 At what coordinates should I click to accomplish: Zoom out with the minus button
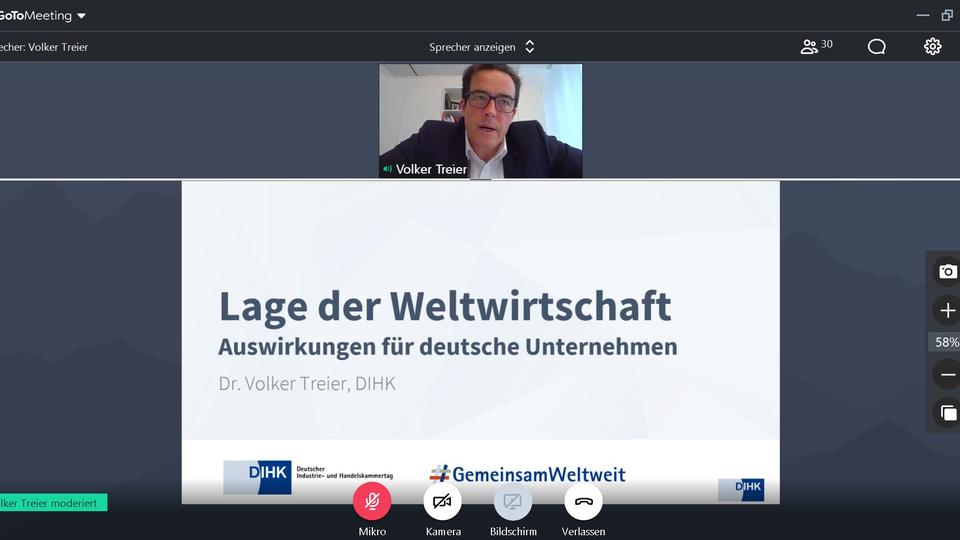(x=947, y=375)
